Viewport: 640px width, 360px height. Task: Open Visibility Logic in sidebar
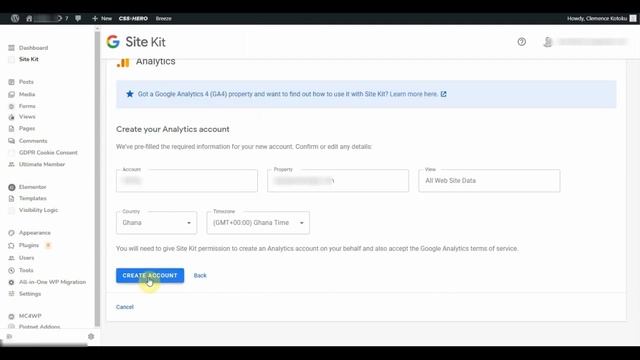[x=38, y=210]
